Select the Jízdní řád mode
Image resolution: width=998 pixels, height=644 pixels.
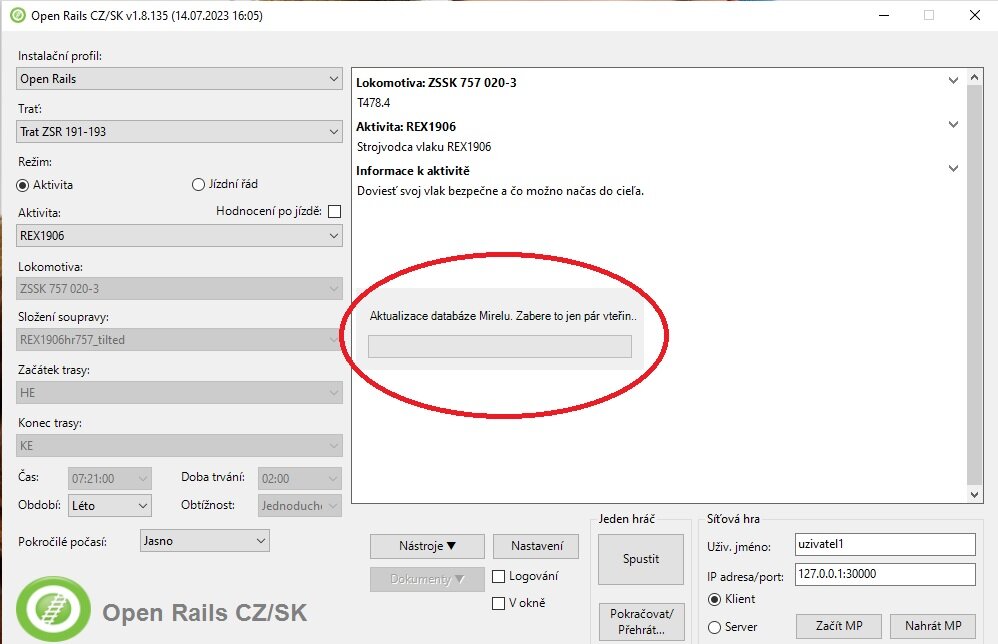coord(198,185)
